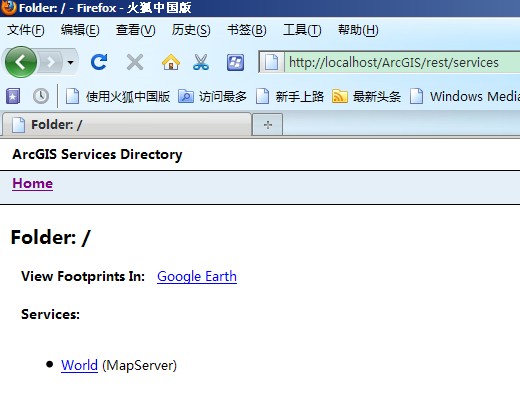
Task: Open the 新手上路 bookmark
Action: tap(290, 97)
